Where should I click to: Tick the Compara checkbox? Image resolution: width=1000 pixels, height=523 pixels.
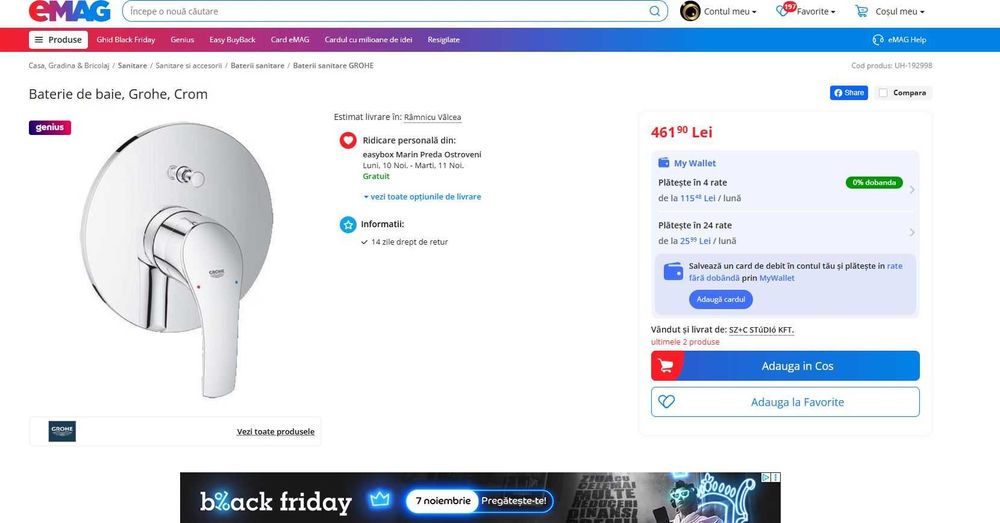[x=883, y=93]
